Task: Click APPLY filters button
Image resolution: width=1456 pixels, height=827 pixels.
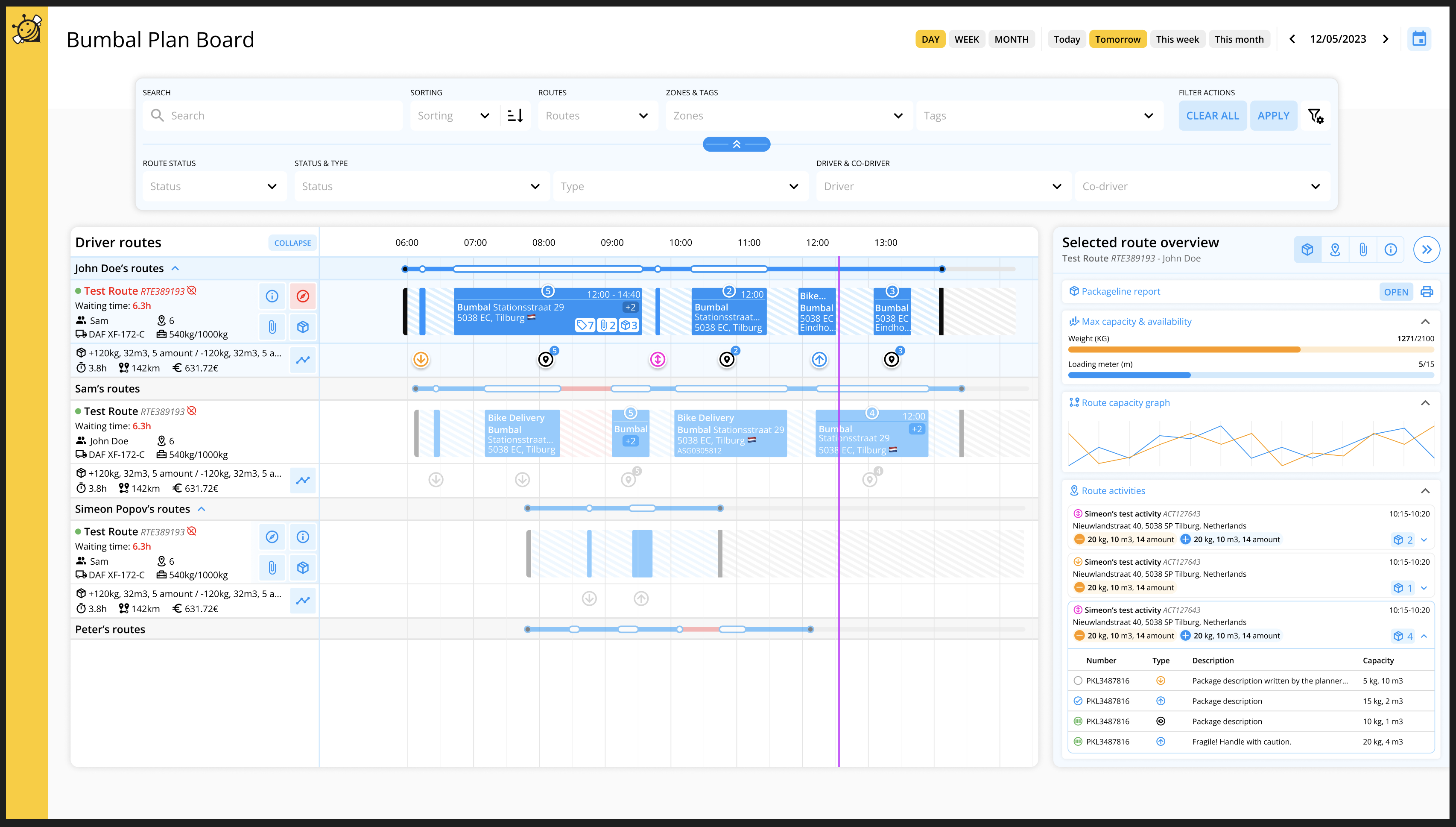Action: pos(1273,116)
